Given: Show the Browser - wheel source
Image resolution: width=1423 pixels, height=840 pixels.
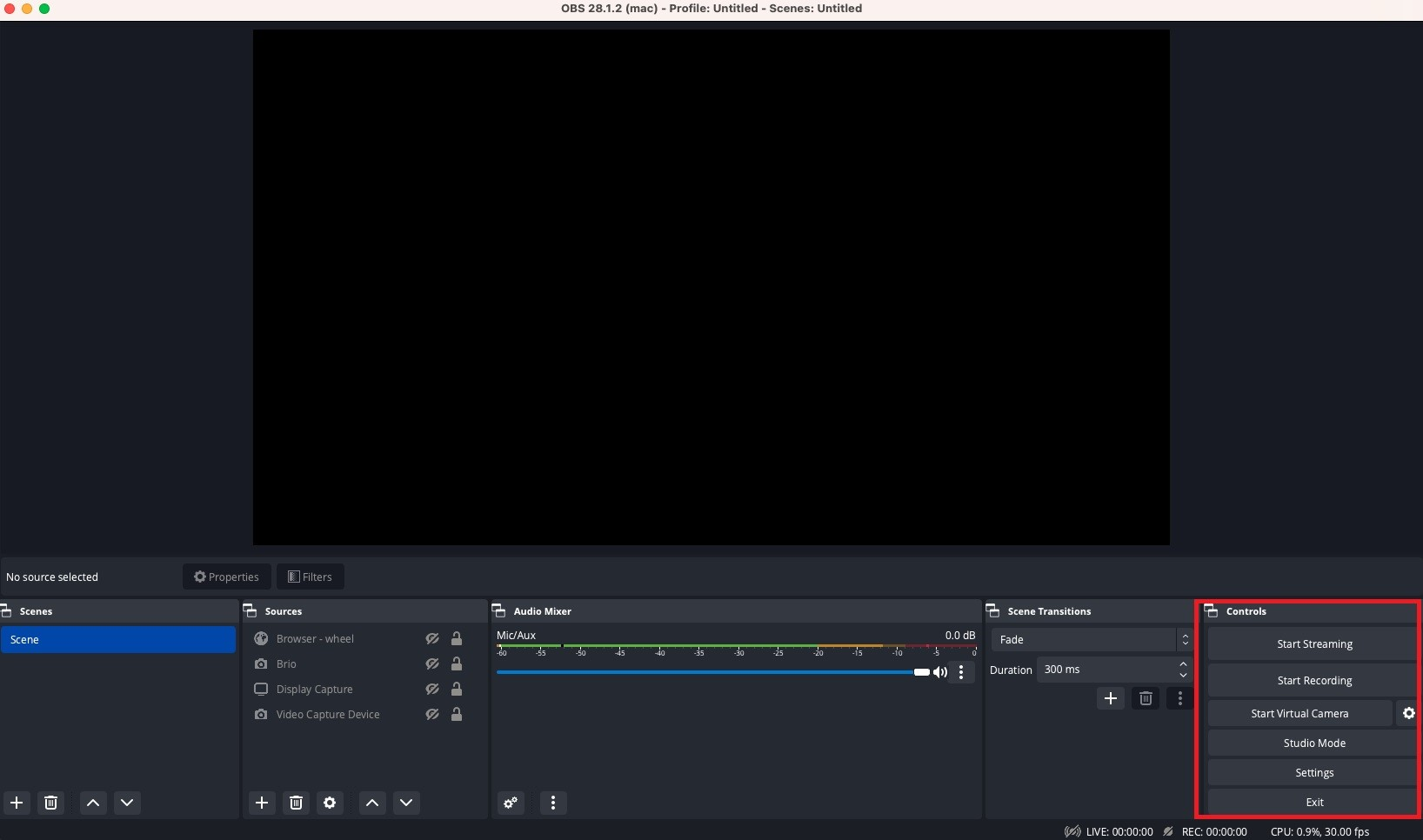Looking at the screenshot, I should coord(432,638).
